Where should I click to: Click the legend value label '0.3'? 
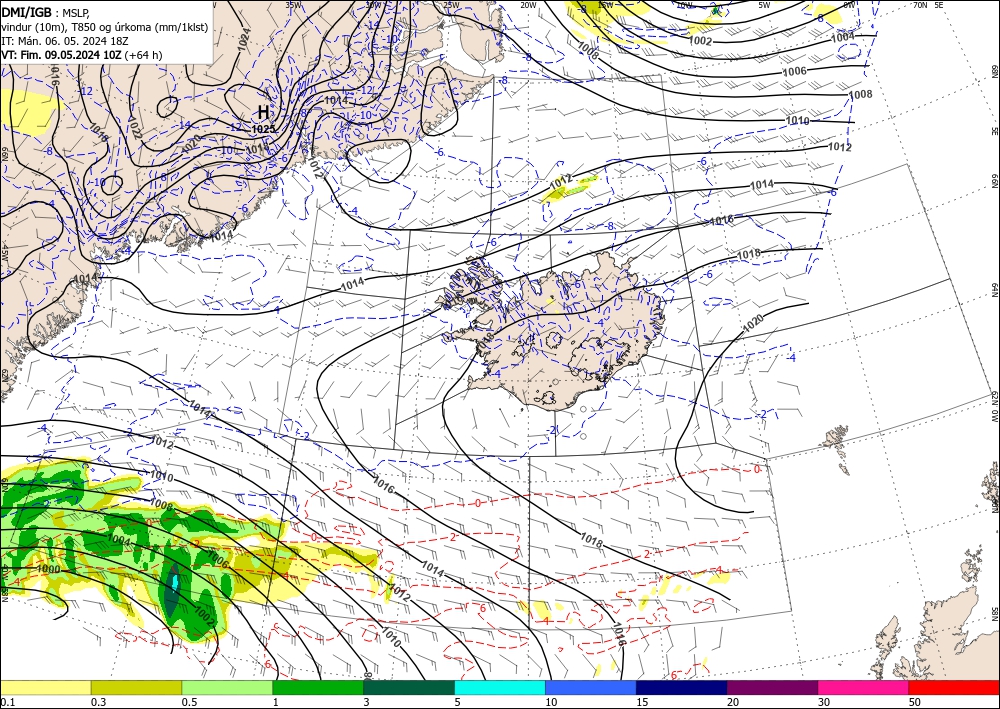click(x=98, y=702)
